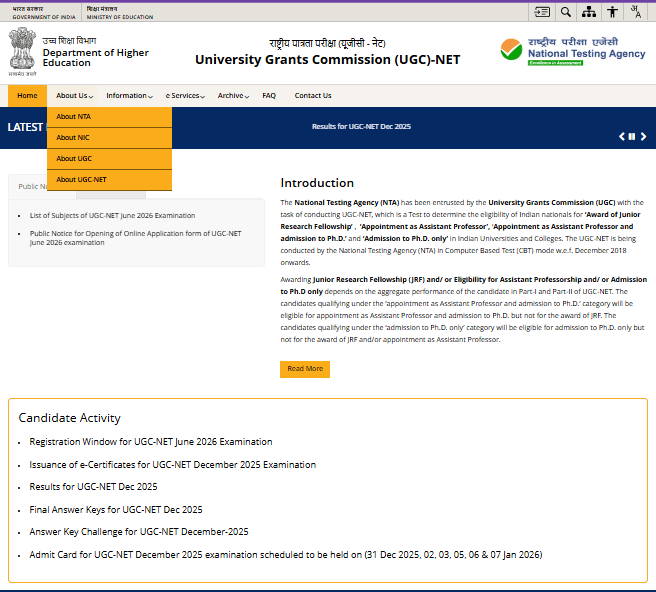Click the language switch icon

(x=636, y=12)
